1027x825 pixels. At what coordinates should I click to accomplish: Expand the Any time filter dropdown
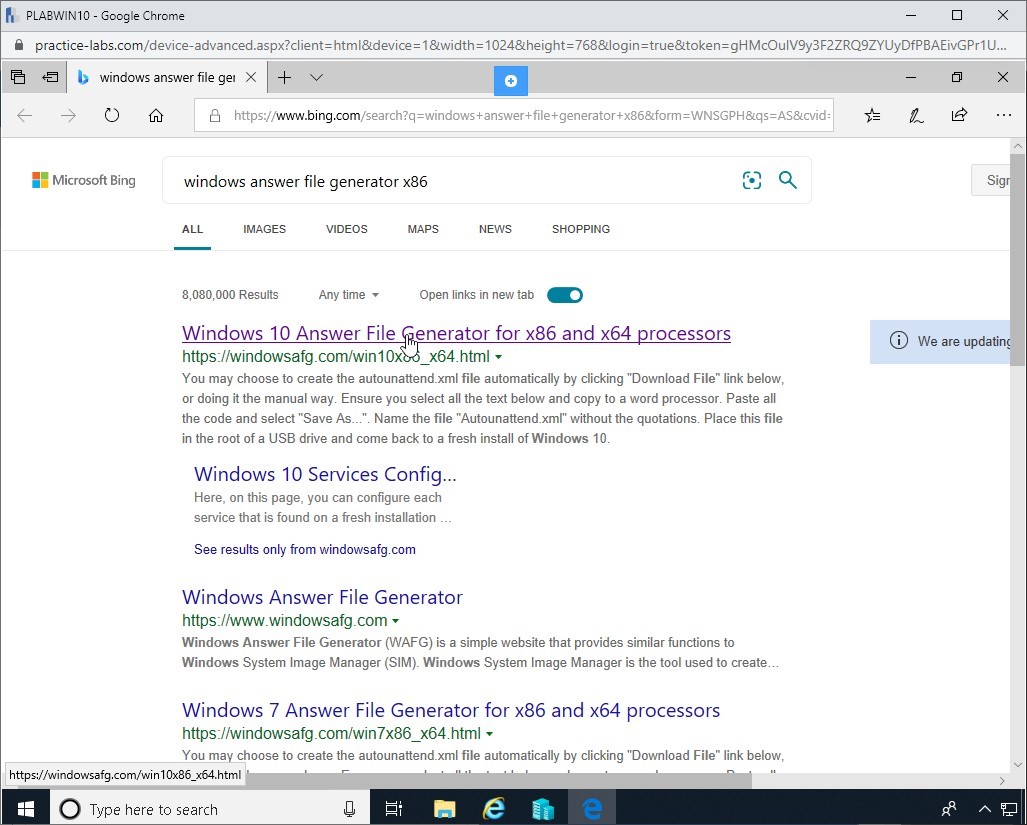[x=348, y=295]
